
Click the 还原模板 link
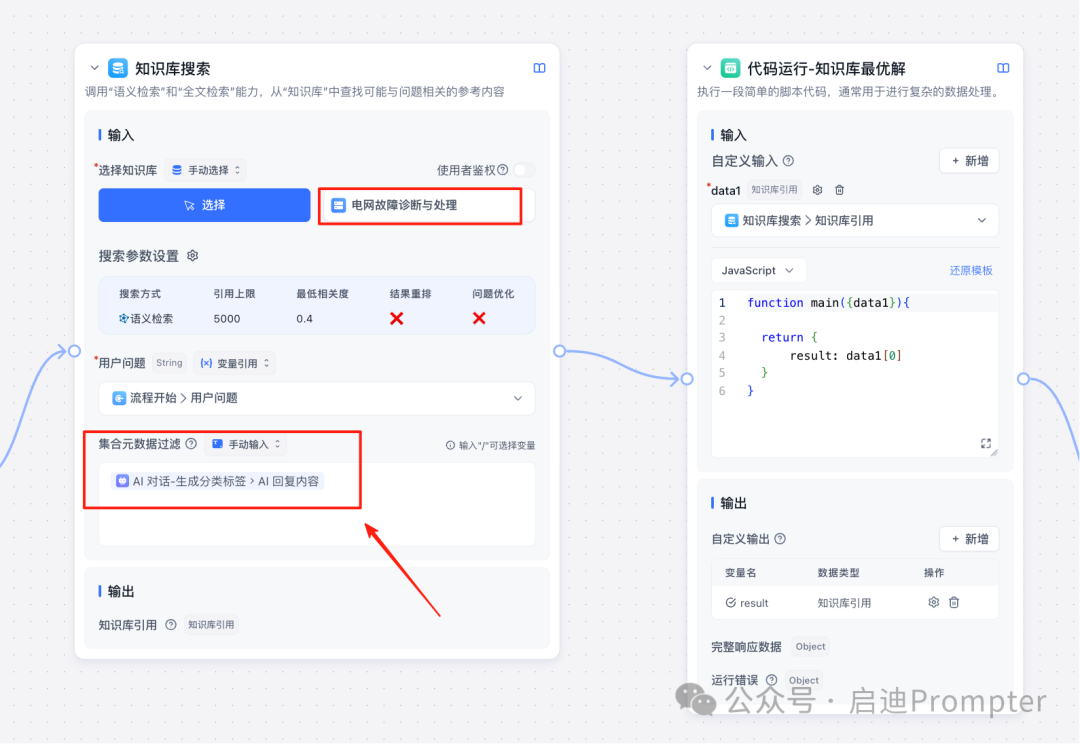(x=971, y=271)
